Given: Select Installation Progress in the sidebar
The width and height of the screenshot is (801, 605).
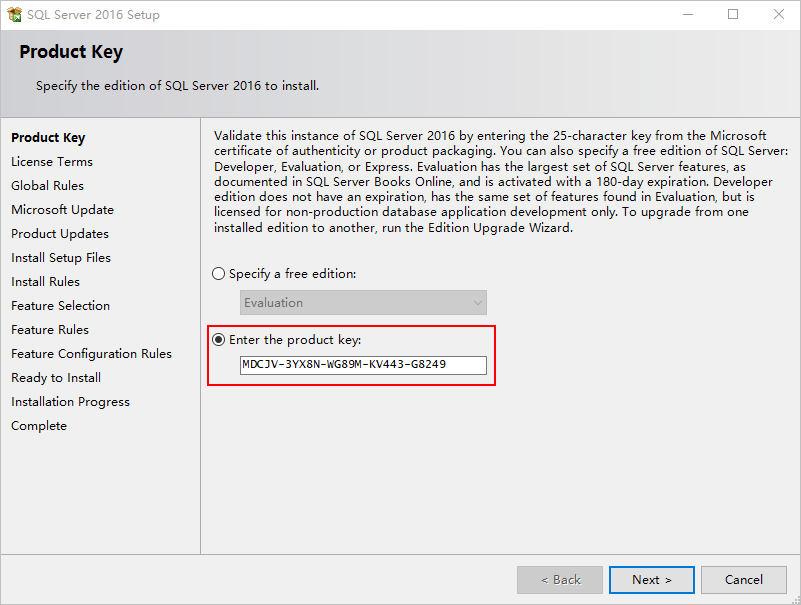Looking at the screenshot, I should 70,401.
